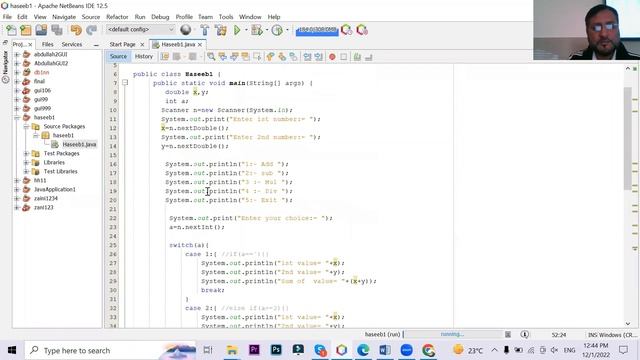This screenshot has height=360, width=640.
Task: Click the Comment editor toolbar icon
Action: point(357,57)
